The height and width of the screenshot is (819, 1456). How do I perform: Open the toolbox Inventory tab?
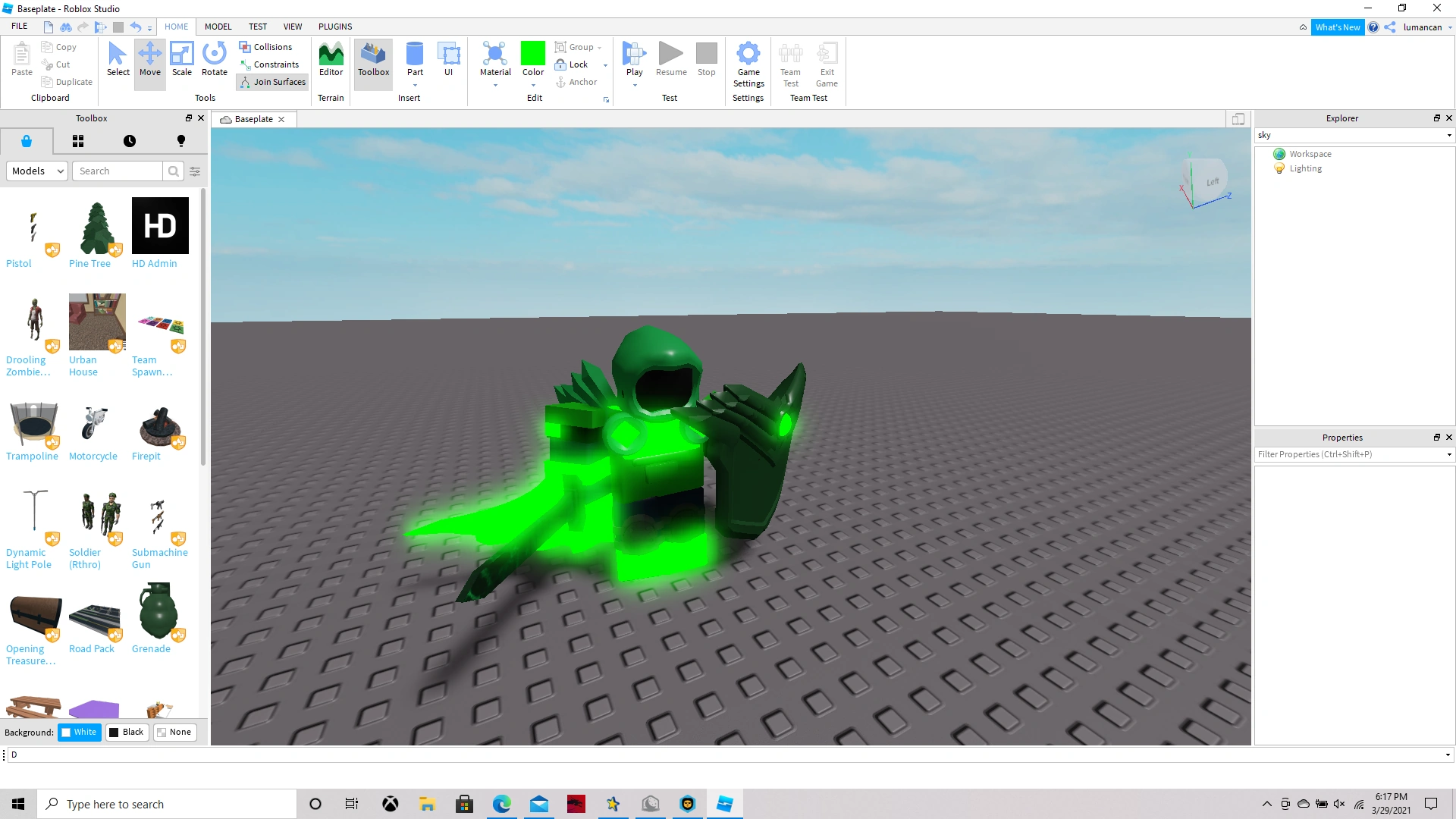78,141
